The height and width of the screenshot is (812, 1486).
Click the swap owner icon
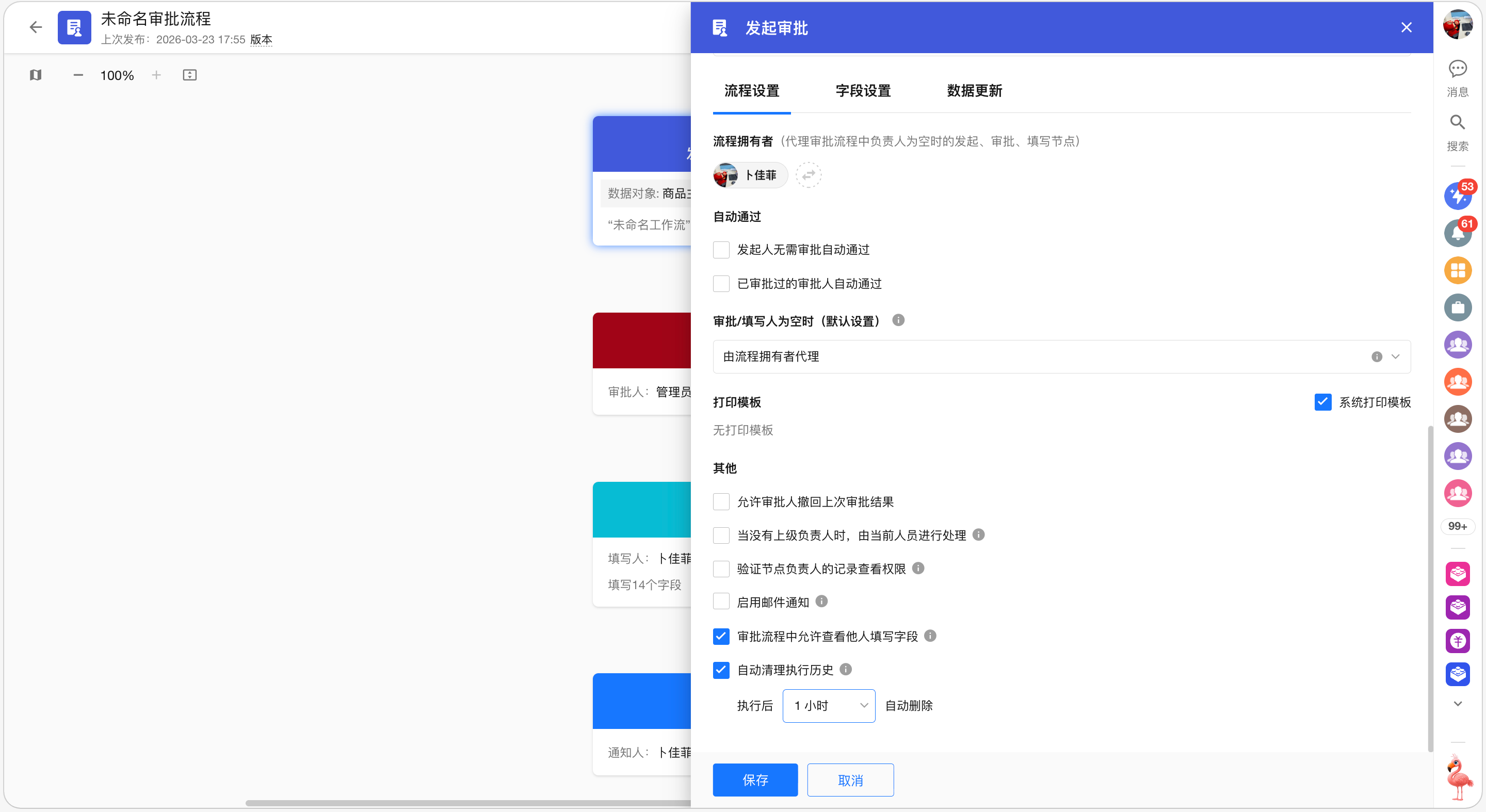808,175
